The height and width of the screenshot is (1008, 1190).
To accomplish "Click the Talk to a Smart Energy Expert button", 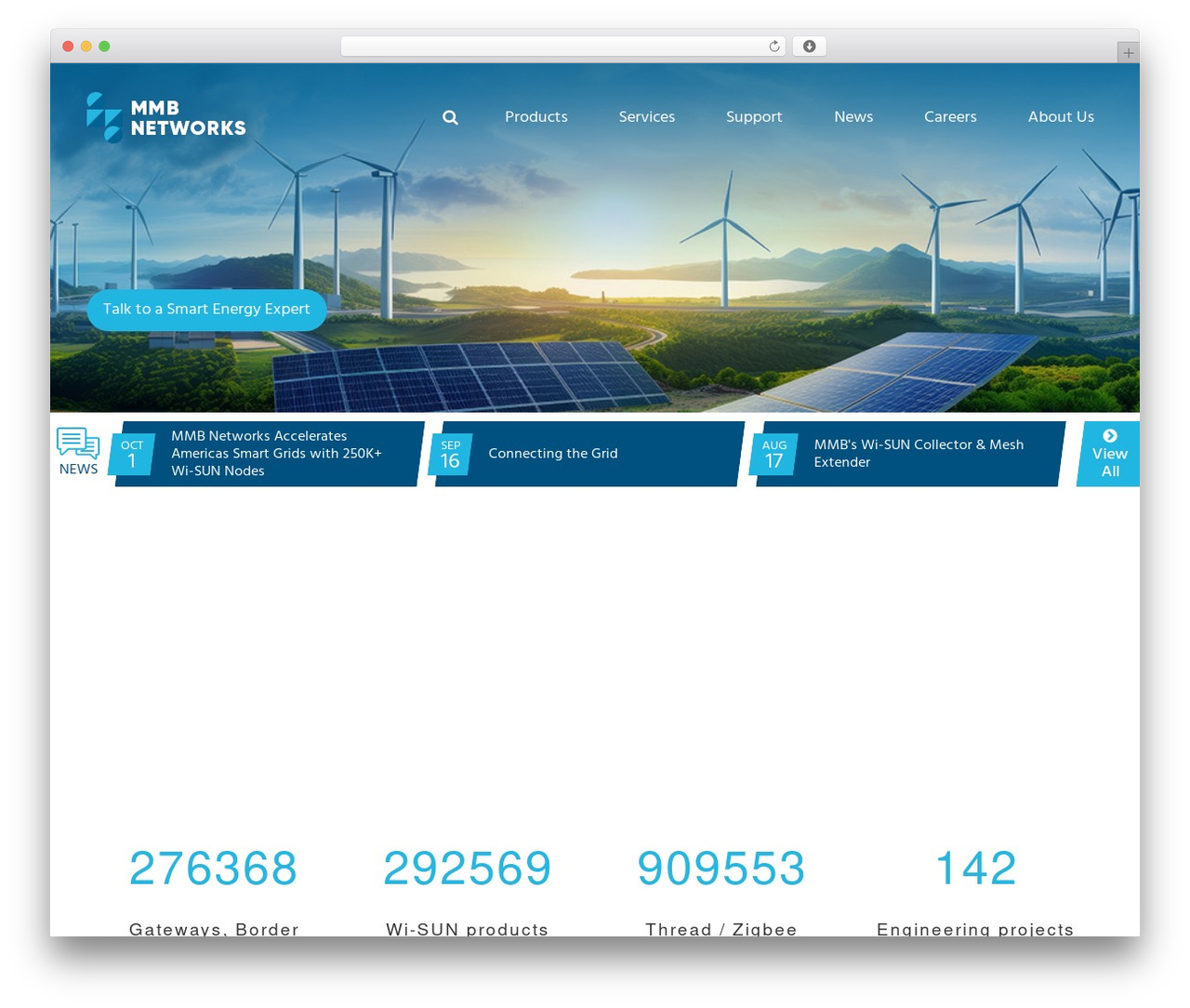I will click(x=206, y=310).
